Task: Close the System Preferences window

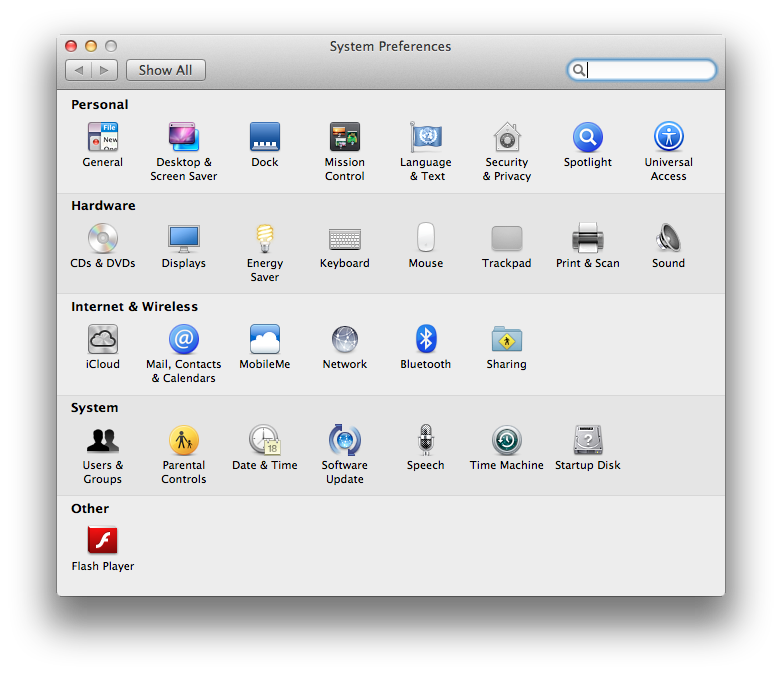Action: pos(71,46)
